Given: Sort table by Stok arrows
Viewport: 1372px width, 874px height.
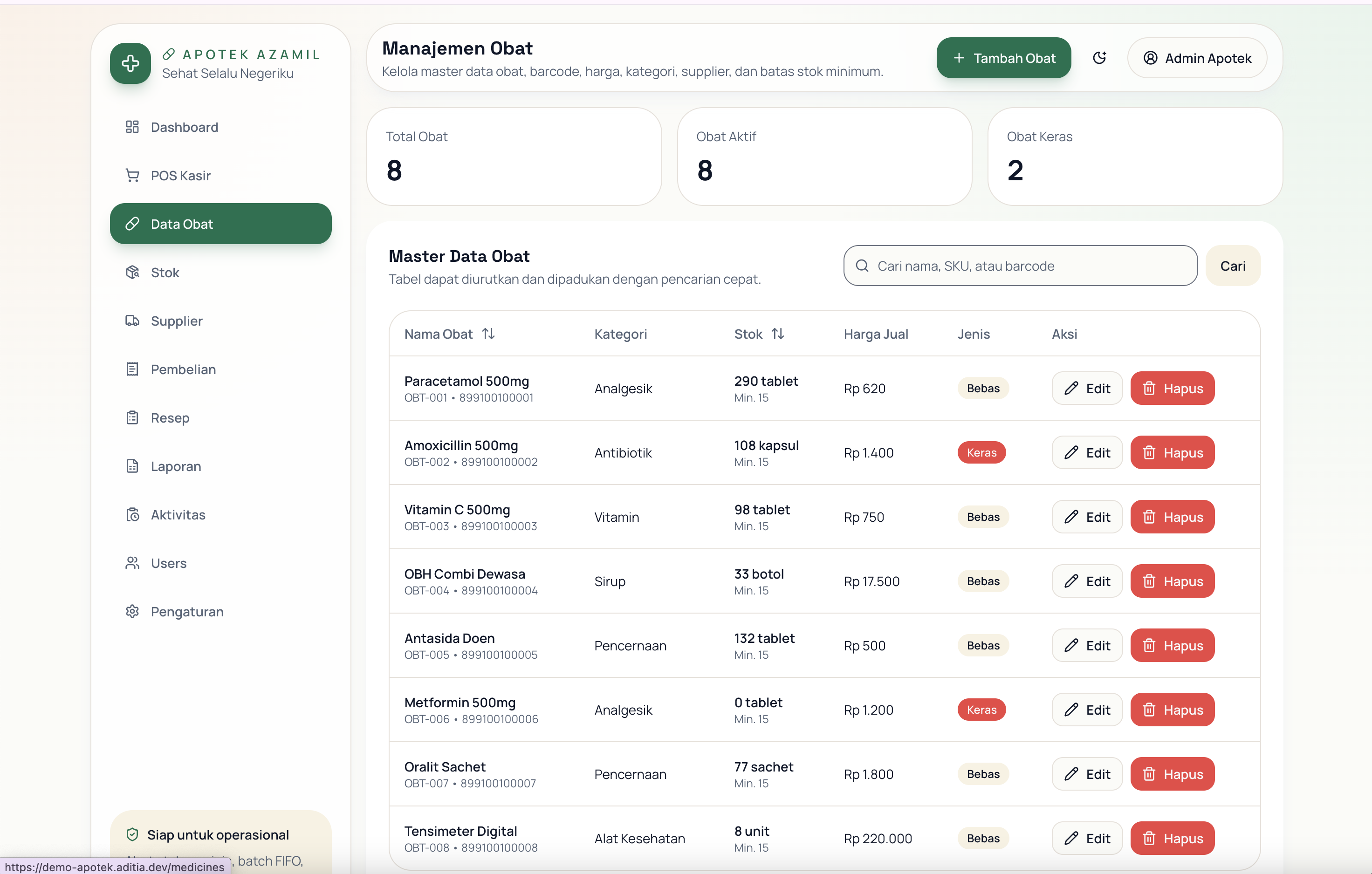Looking at the screenshot, I should [x=778, y=334].
